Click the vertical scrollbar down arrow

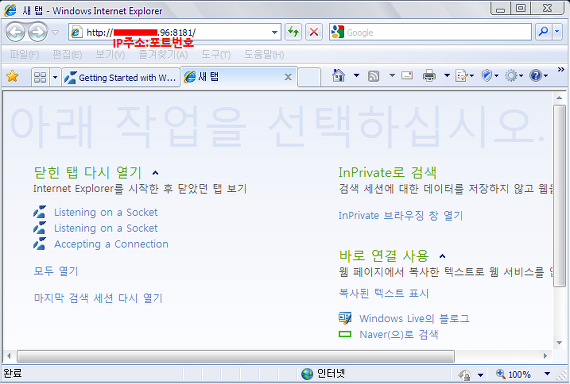pos(559,343)
